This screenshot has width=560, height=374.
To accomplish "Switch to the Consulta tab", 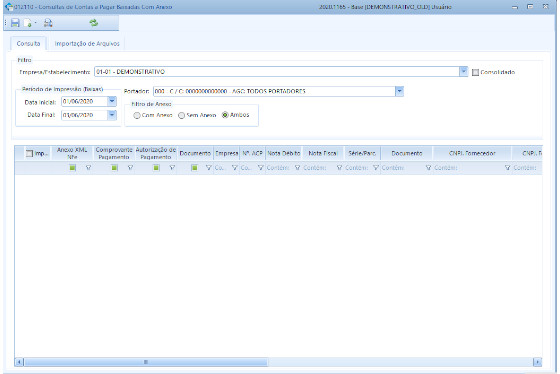I will tap(28, 44).
